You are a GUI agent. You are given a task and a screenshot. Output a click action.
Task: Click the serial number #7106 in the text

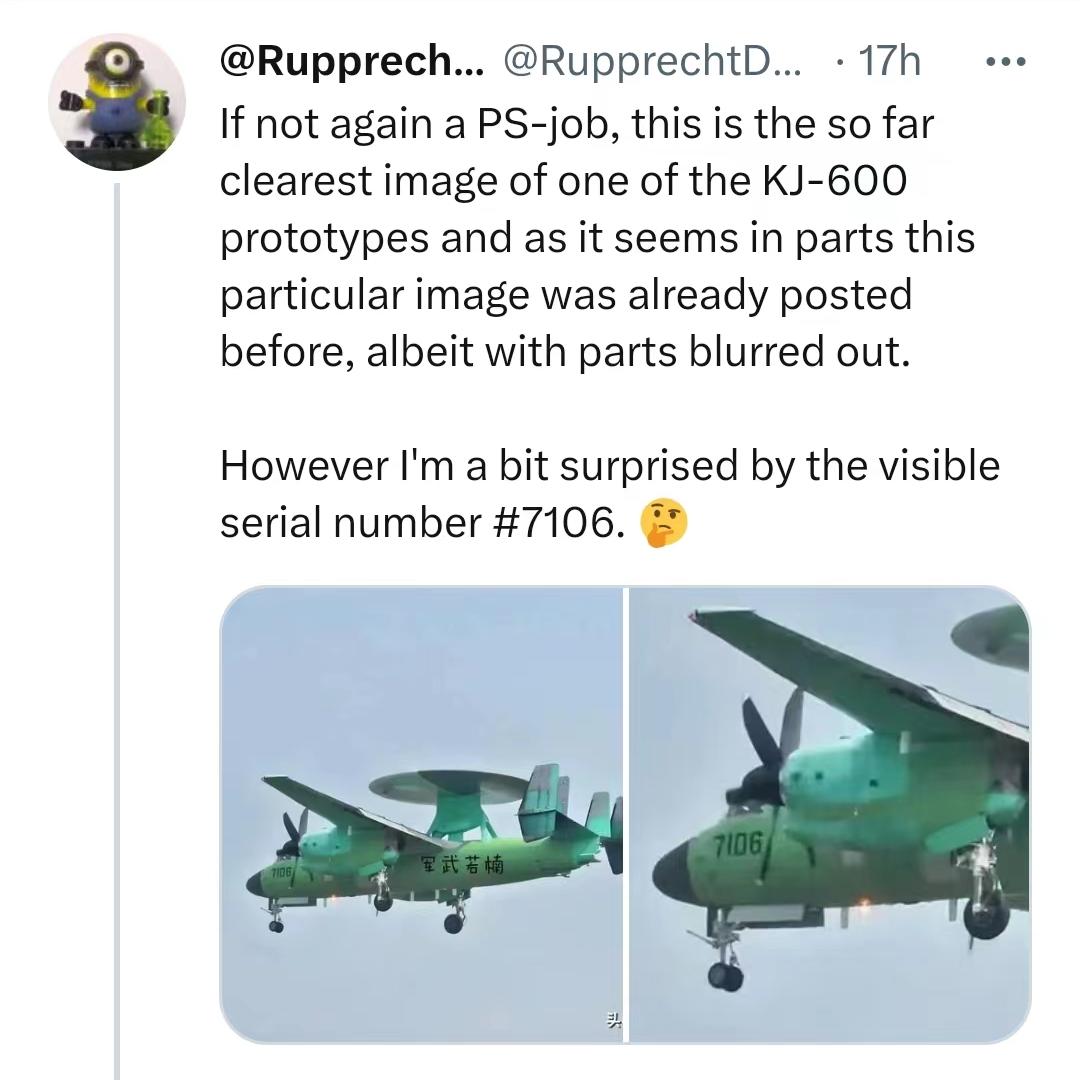point(559,521)
